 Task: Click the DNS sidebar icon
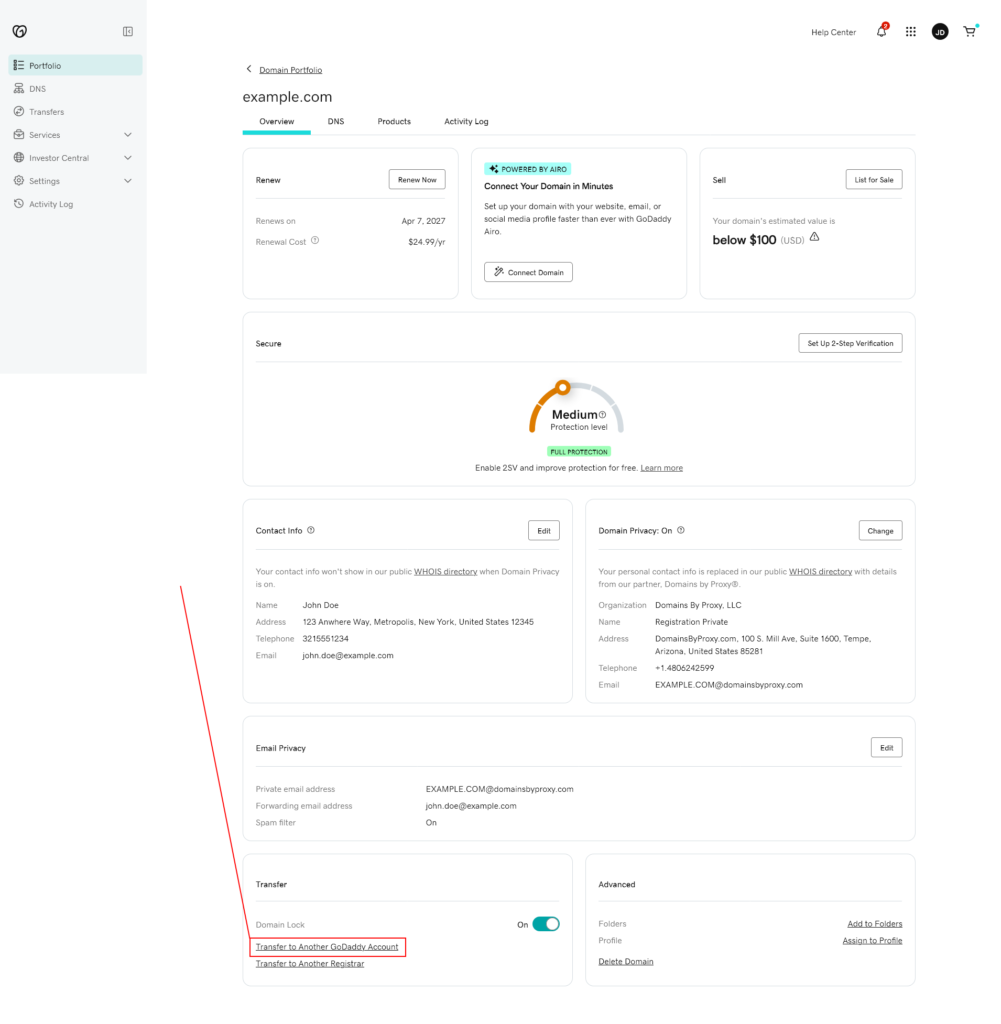point(18,88)
